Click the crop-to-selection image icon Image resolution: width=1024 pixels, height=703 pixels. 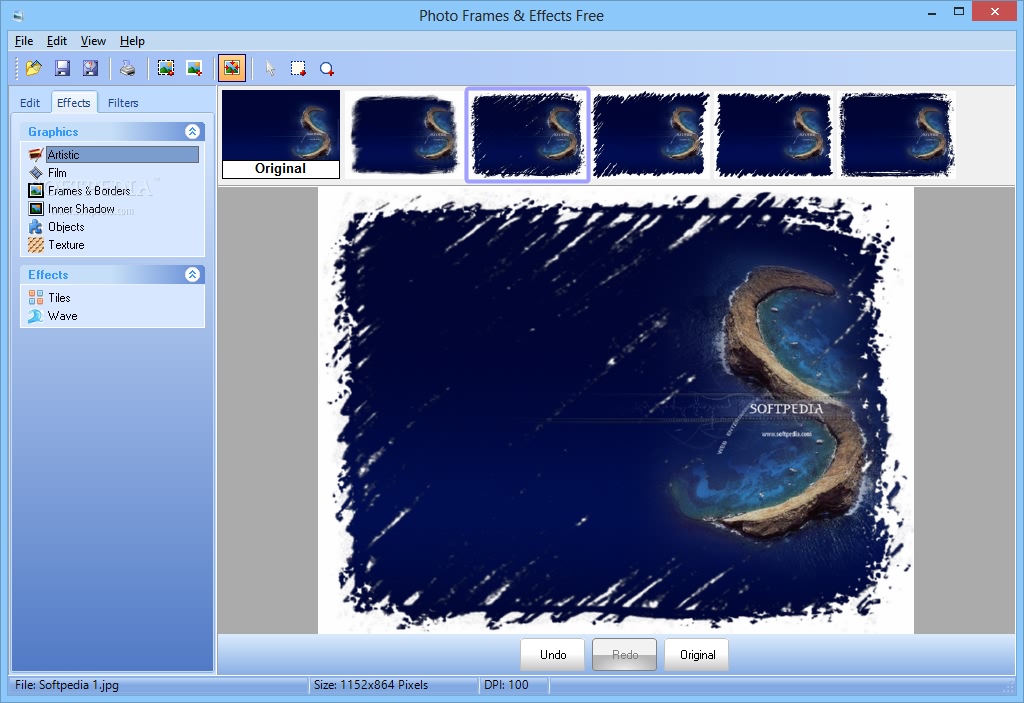166,68
